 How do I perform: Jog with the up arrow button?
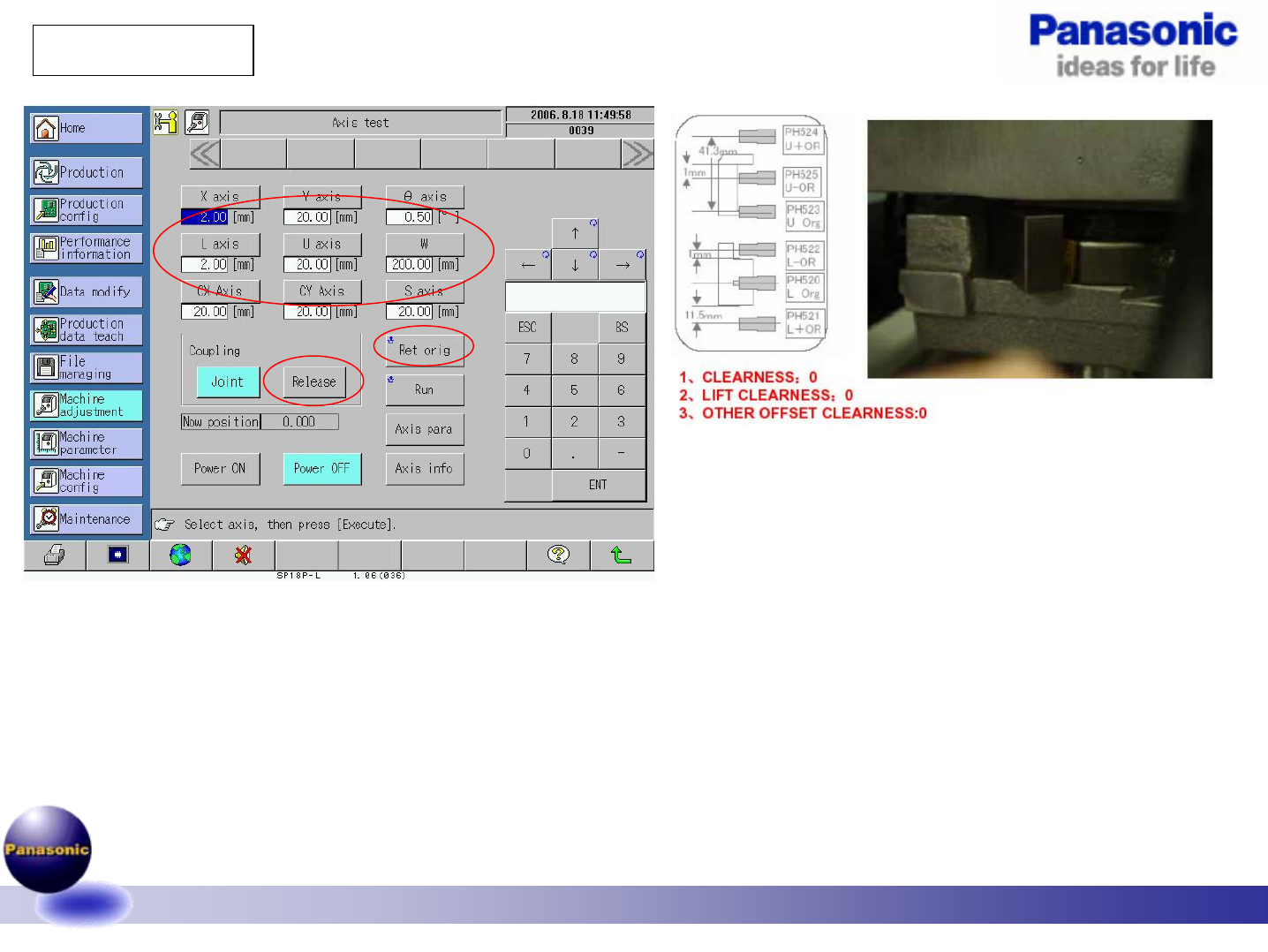(575, 234)
